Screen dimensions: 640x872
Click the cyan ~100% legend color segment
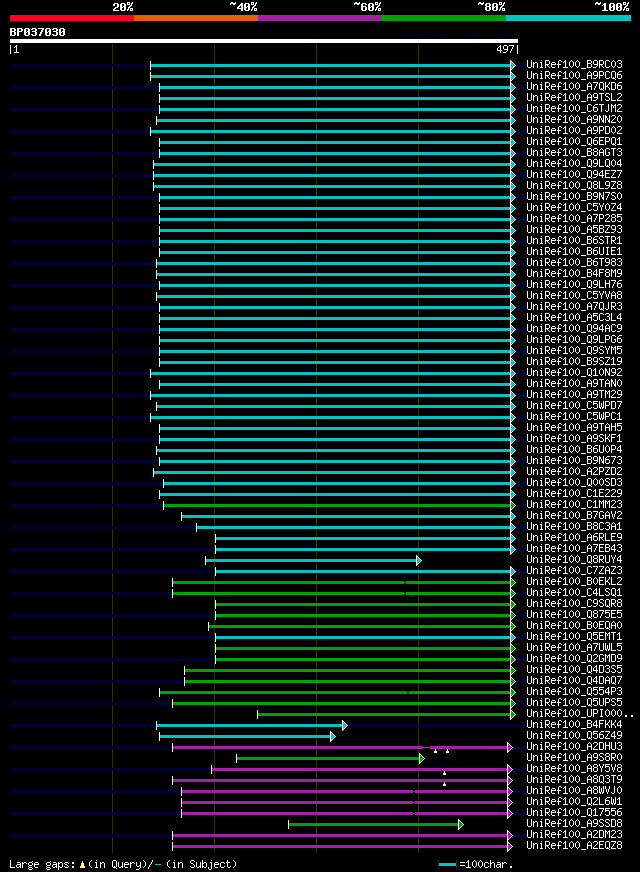[x=568, y=18]
